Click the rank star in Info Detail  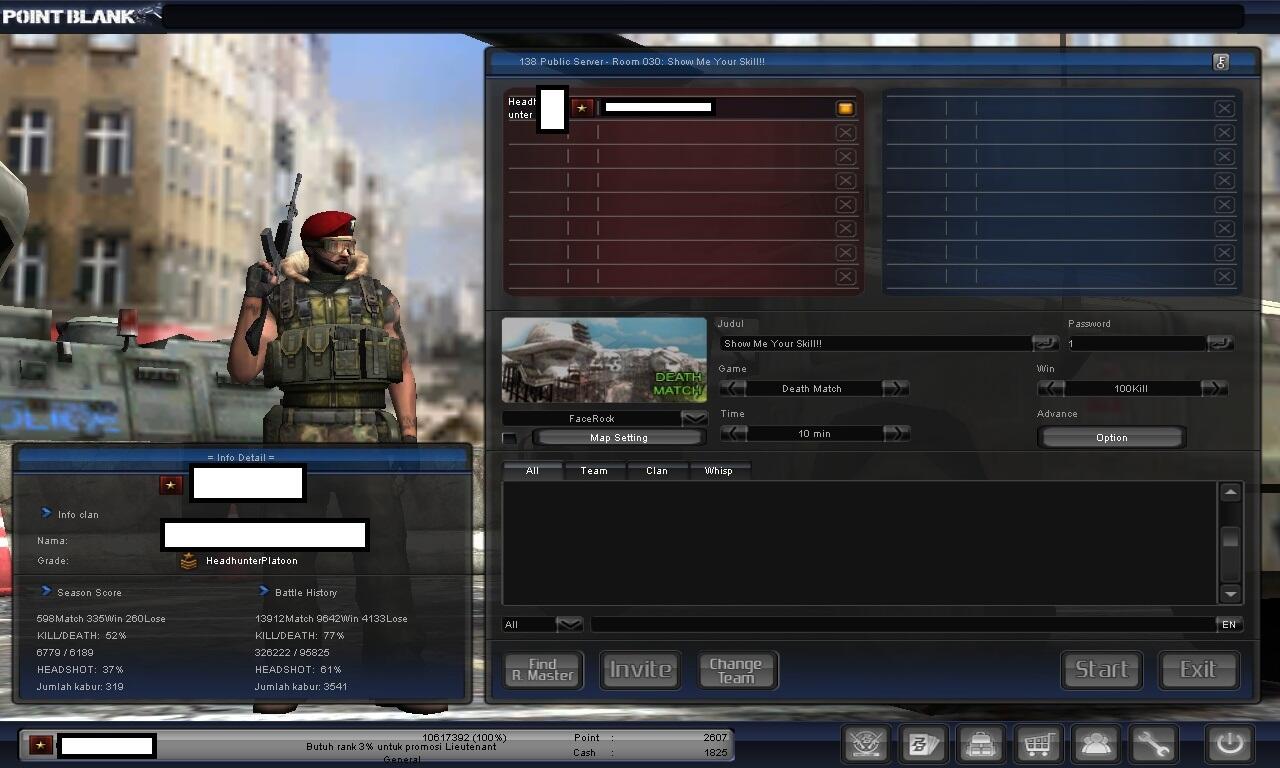pyautogui.click(x=171, y=485)
